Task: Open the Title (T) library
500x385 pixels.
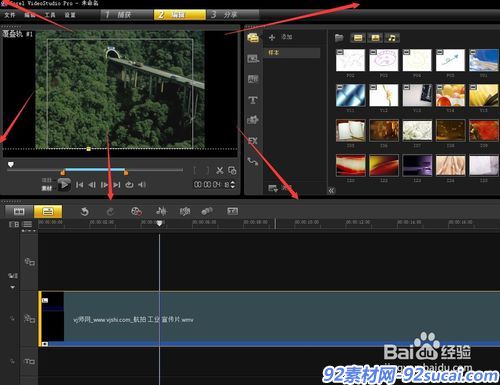Action: 253,100
